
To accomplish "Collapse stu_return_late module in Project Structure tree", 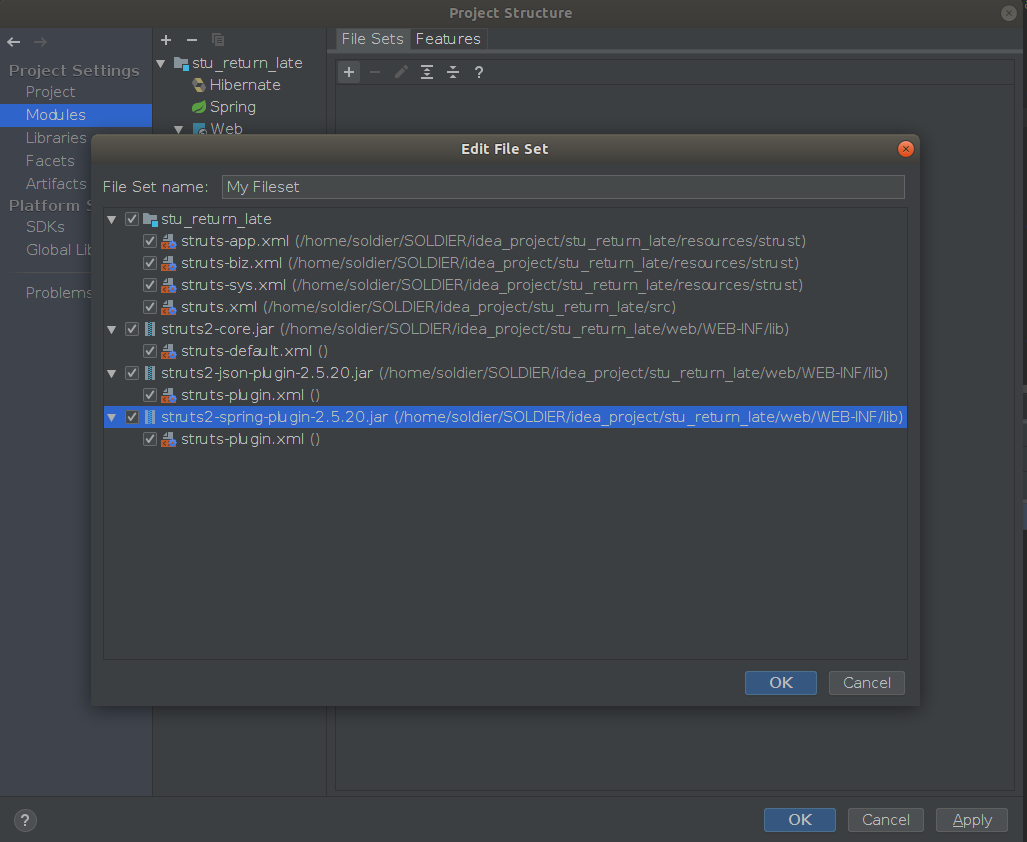I will click(x=160, y=64).
